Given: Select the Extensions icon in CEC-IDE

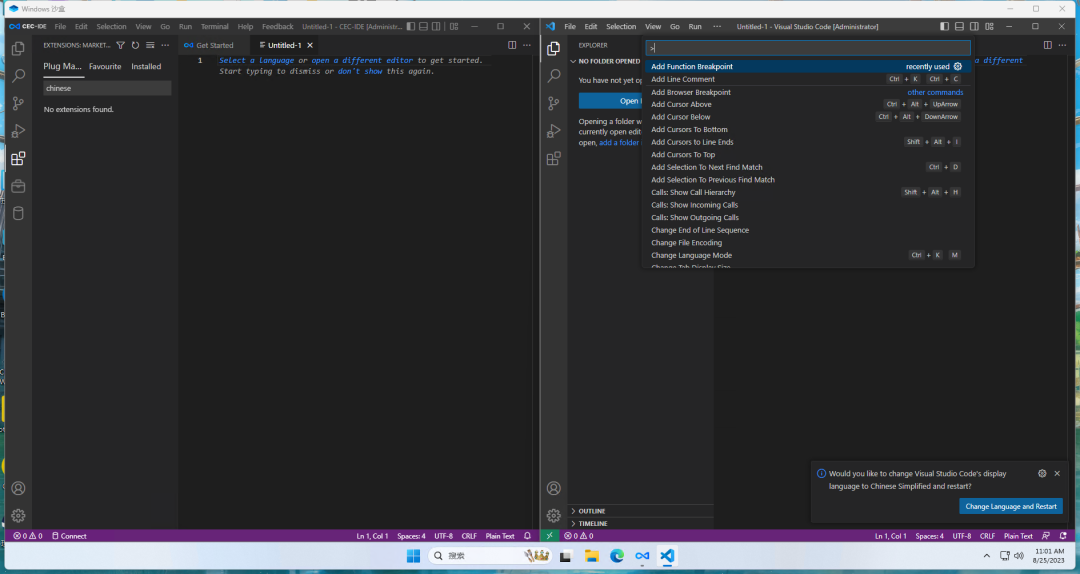Looking at the screenshot, I should (x=19, y=158).
